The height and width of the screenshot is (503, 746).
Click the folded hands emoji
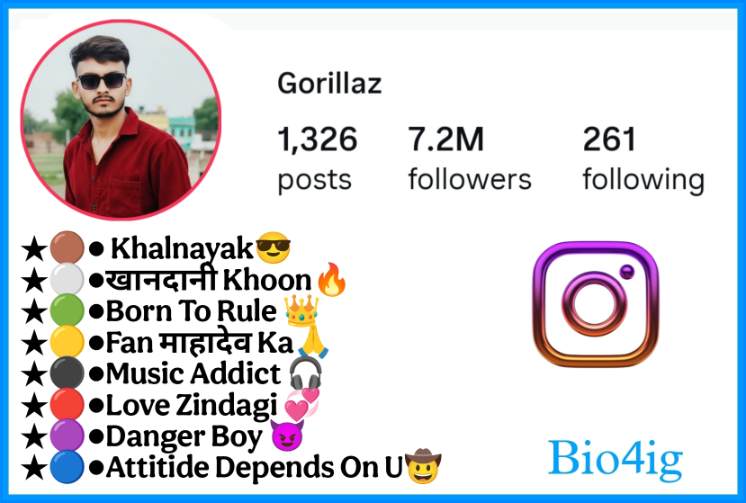pyautogui.click(x=313, y=341)
